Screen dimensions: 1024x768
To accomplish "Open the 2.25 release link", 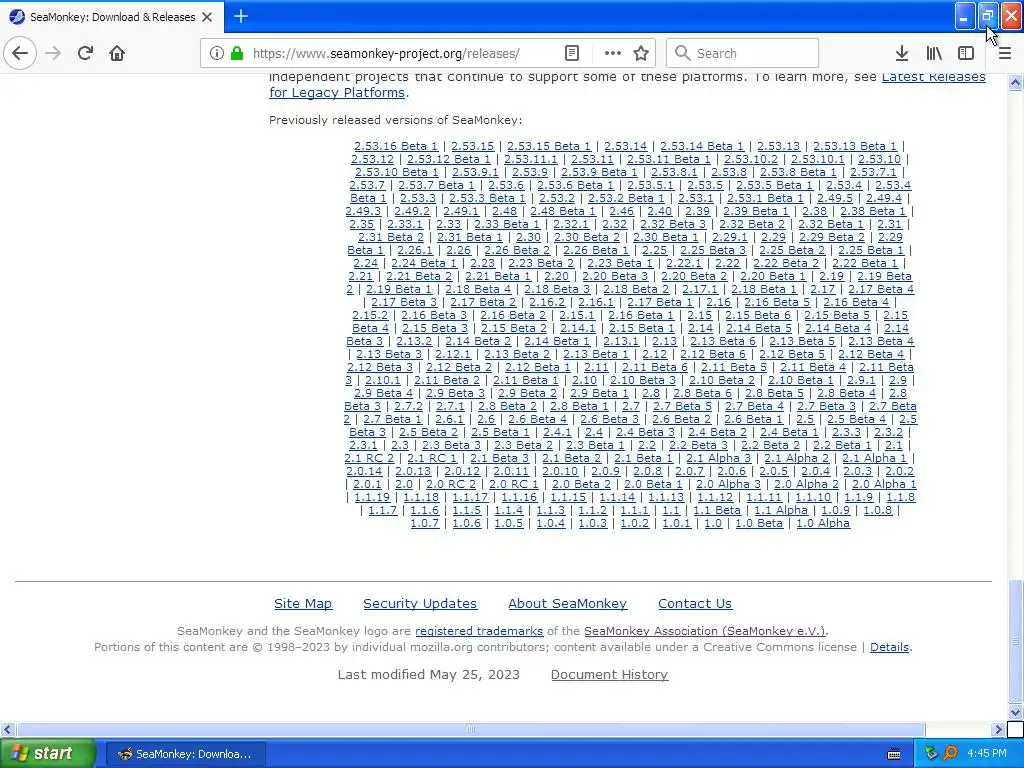I will (x=654, y=250).
